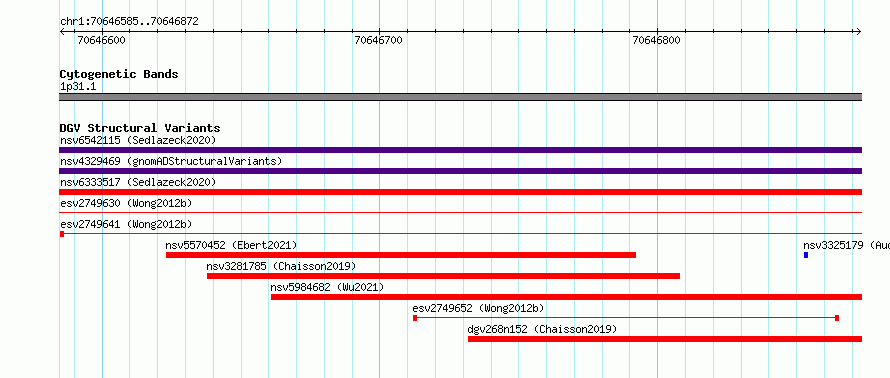
Task: Click the nsv6333517 (Sedlazeck2020) label
Action: coord(138,182)
